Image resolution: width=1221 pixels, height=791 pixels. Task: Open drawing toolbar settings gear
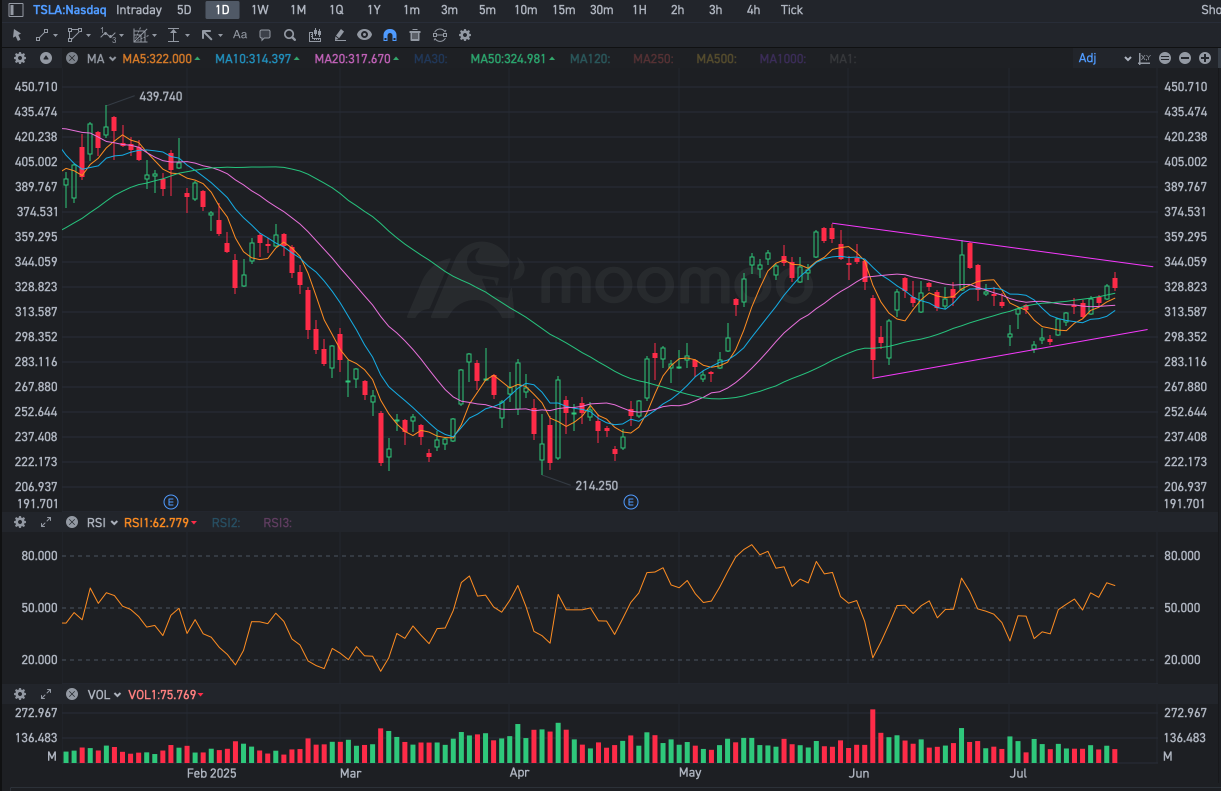[x=465, y=35]
